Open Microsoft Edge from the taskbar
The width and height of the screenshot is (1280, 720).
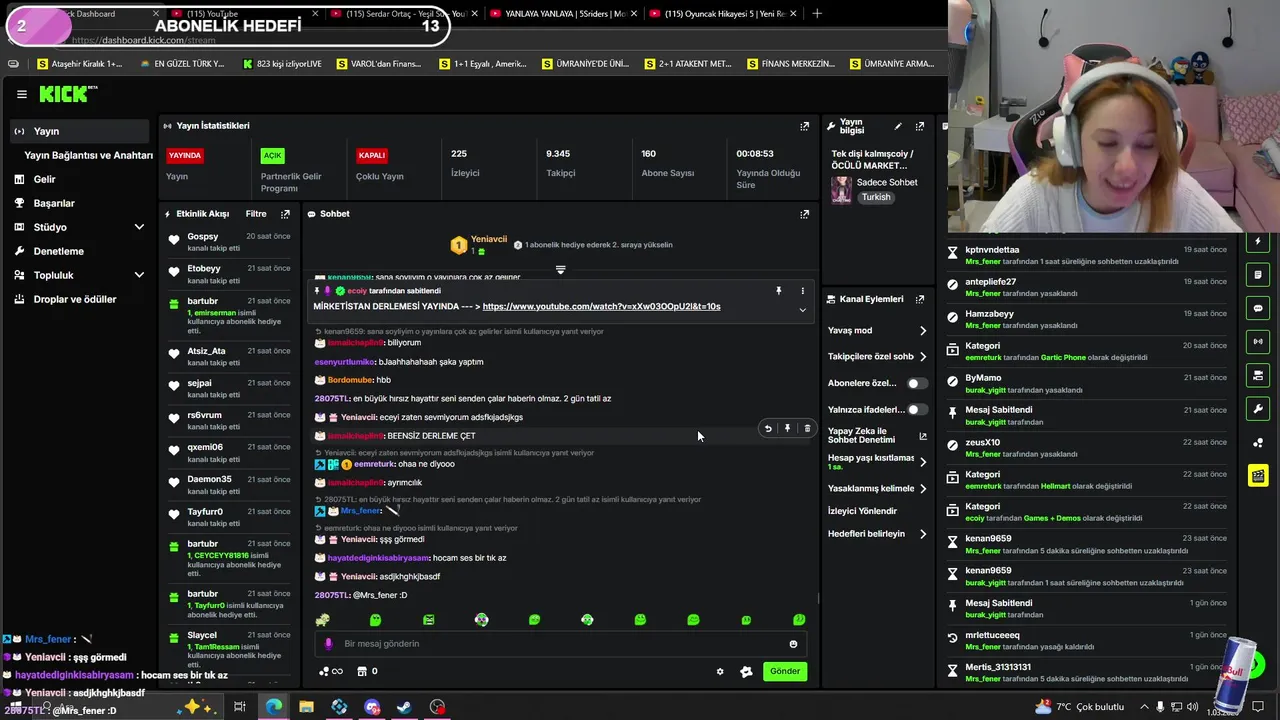(273, 707)
